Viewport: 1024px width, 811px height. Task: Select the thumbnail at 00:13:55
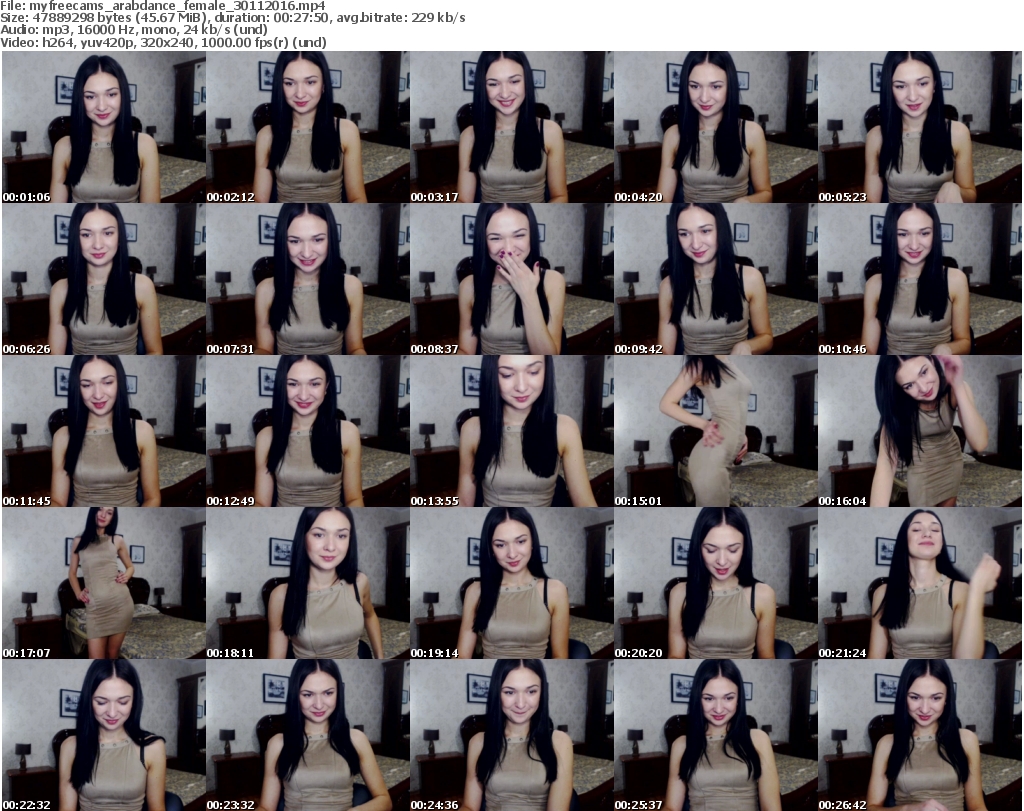pyautogui.click(x=511, y=431)
